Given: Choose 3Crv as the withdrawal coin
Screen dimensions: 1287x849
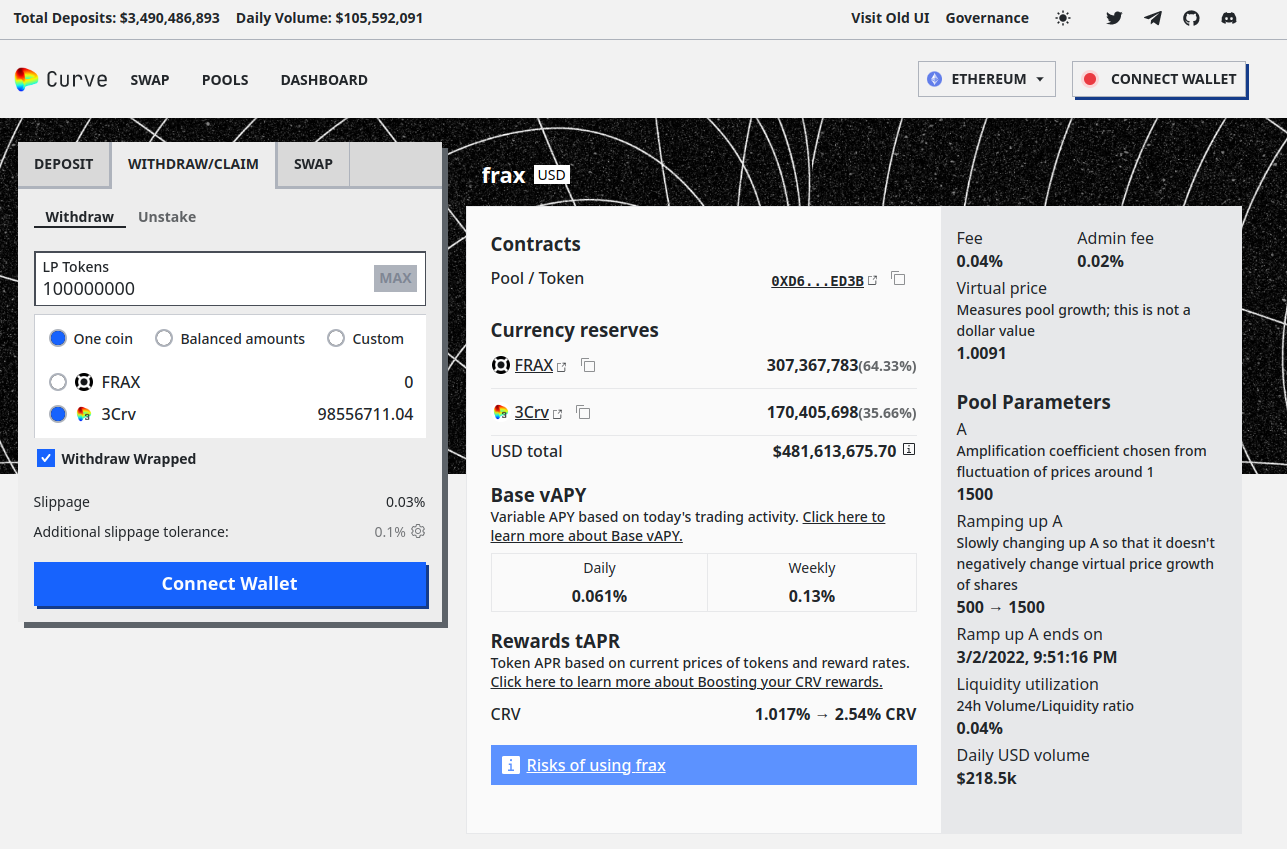Looking at the screenshot, I should (x=58, y=414).
